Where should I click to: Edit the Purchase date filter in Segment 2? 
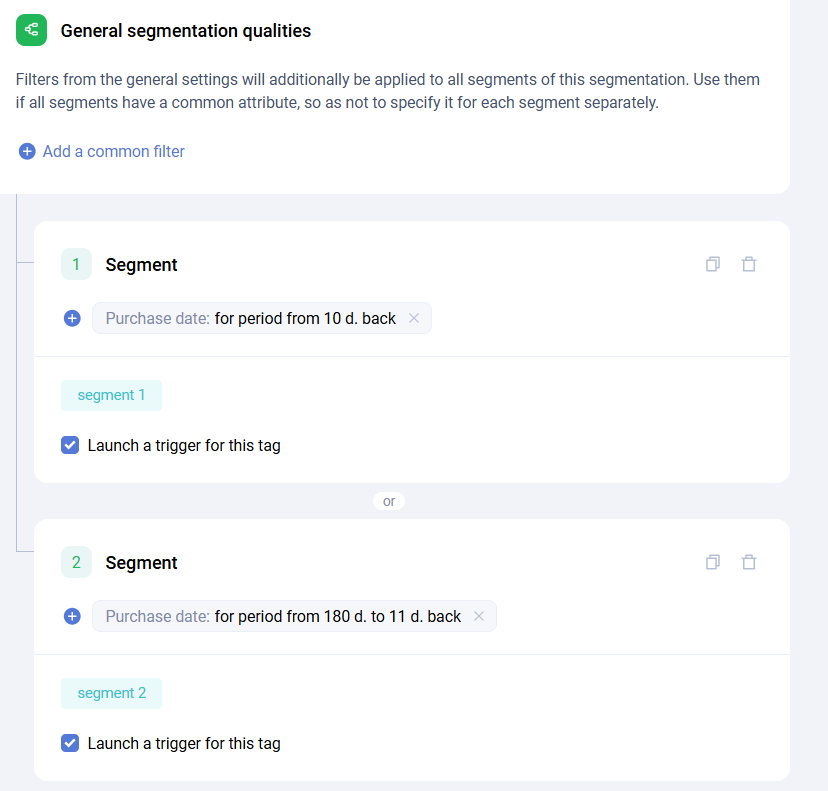tap(283, 617)
